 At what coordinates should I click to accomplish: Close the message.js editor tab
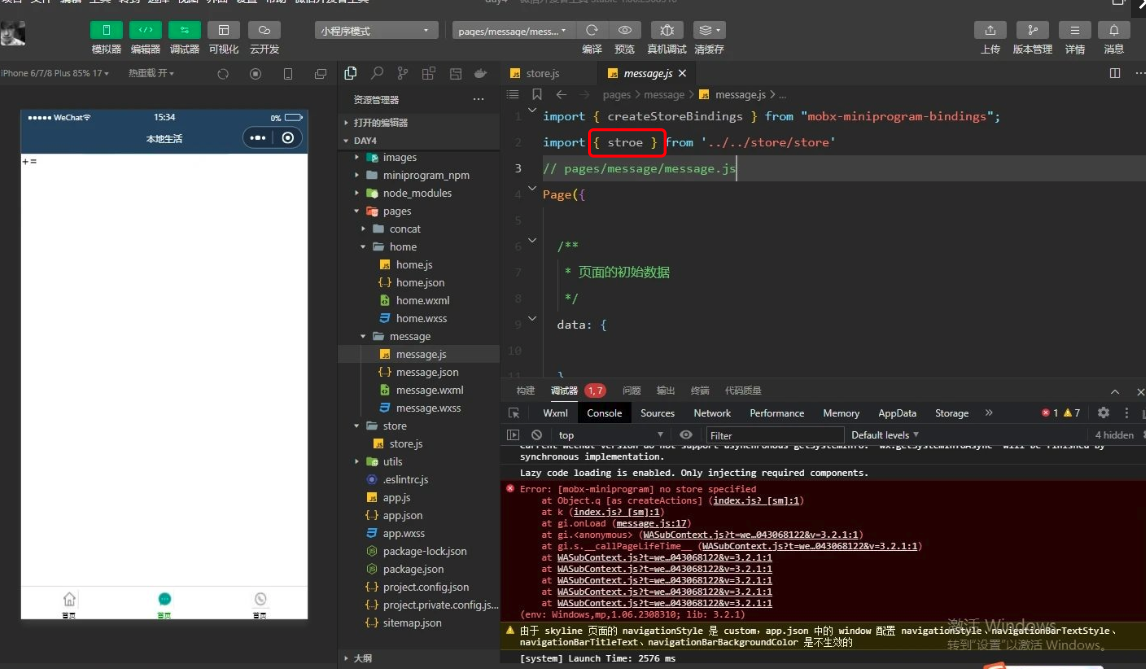pyautogui.click(x=682, y=73)
